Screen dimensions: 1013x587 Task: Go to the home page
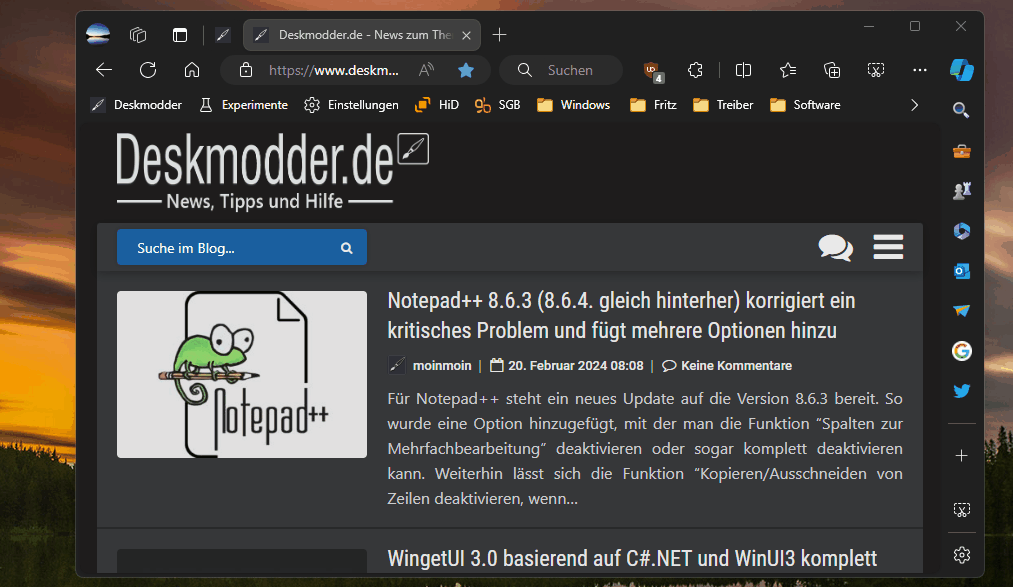click(x=192, y=70)
